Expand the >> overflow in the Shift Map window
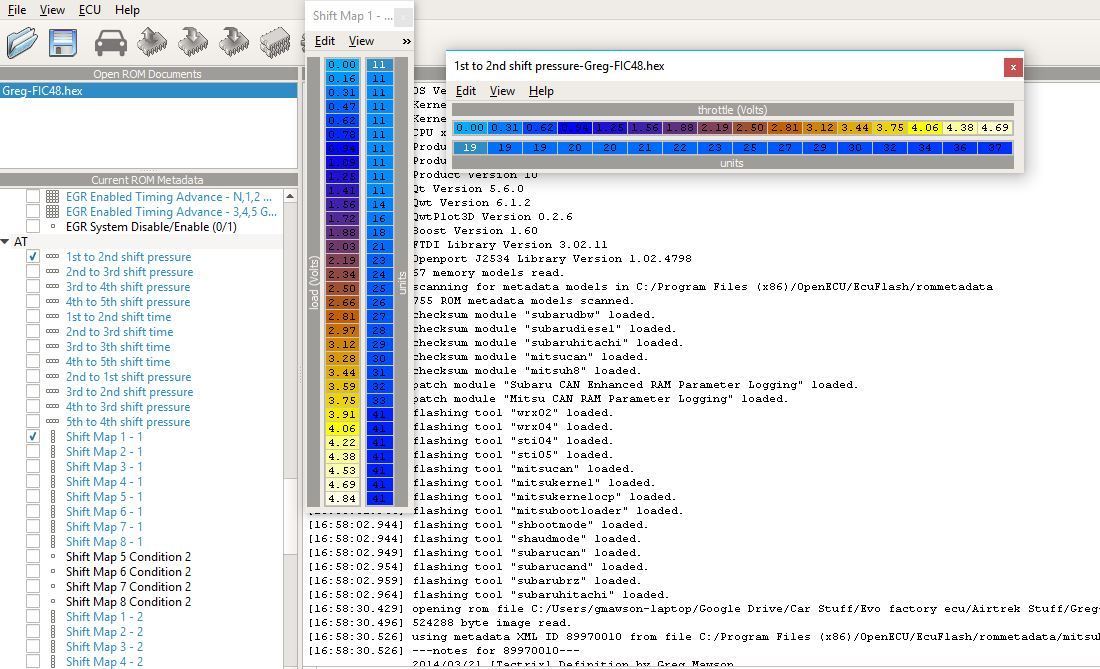 (x=406, y=41)
